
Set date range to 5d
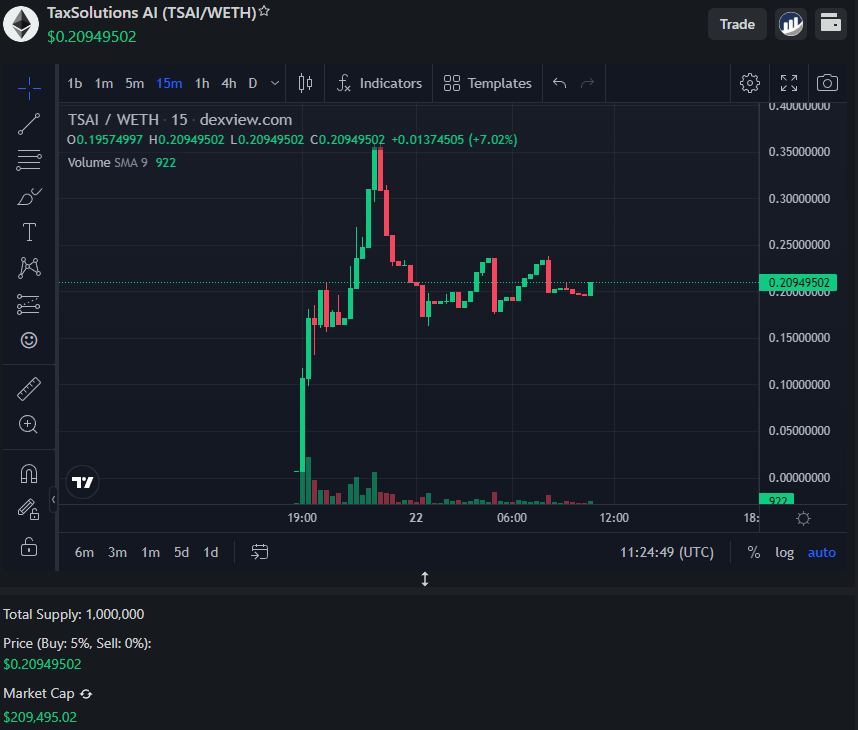click(182, 552)
